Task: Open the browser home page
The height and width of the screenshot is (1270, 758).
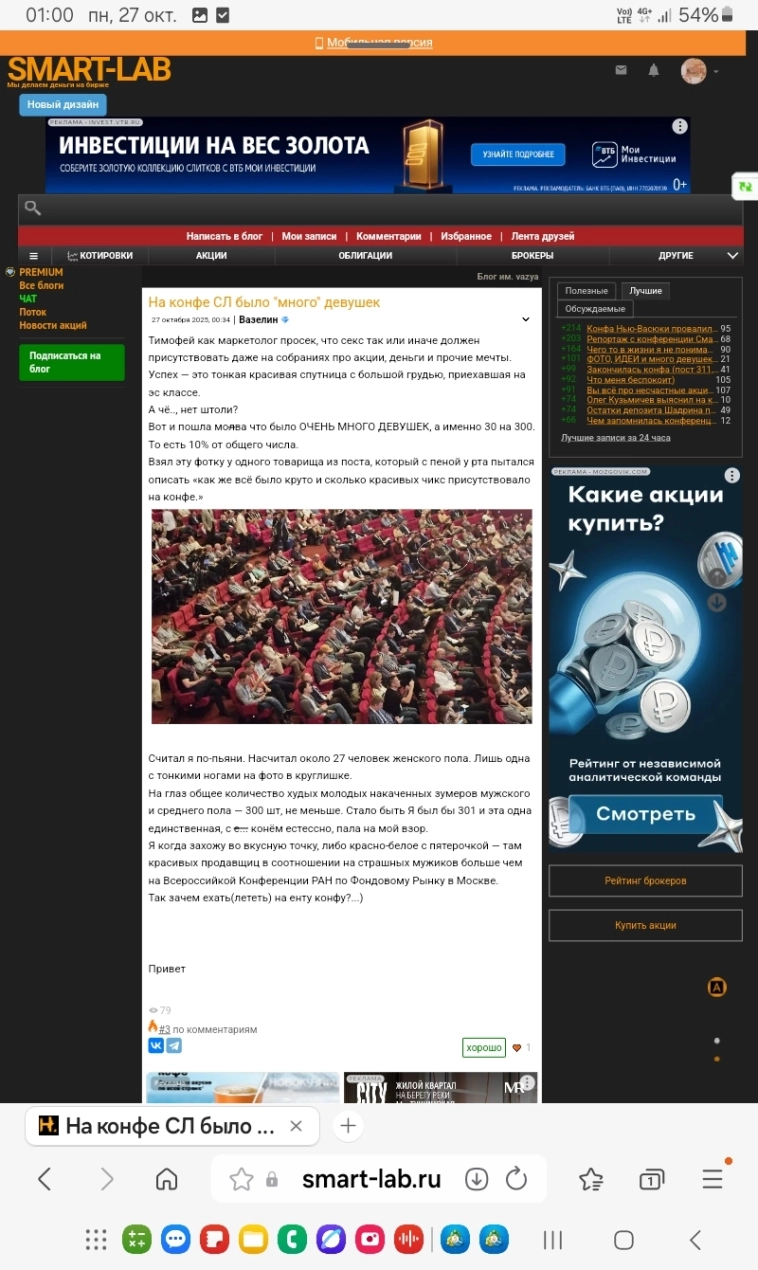Action: (x=167, y=1179)
